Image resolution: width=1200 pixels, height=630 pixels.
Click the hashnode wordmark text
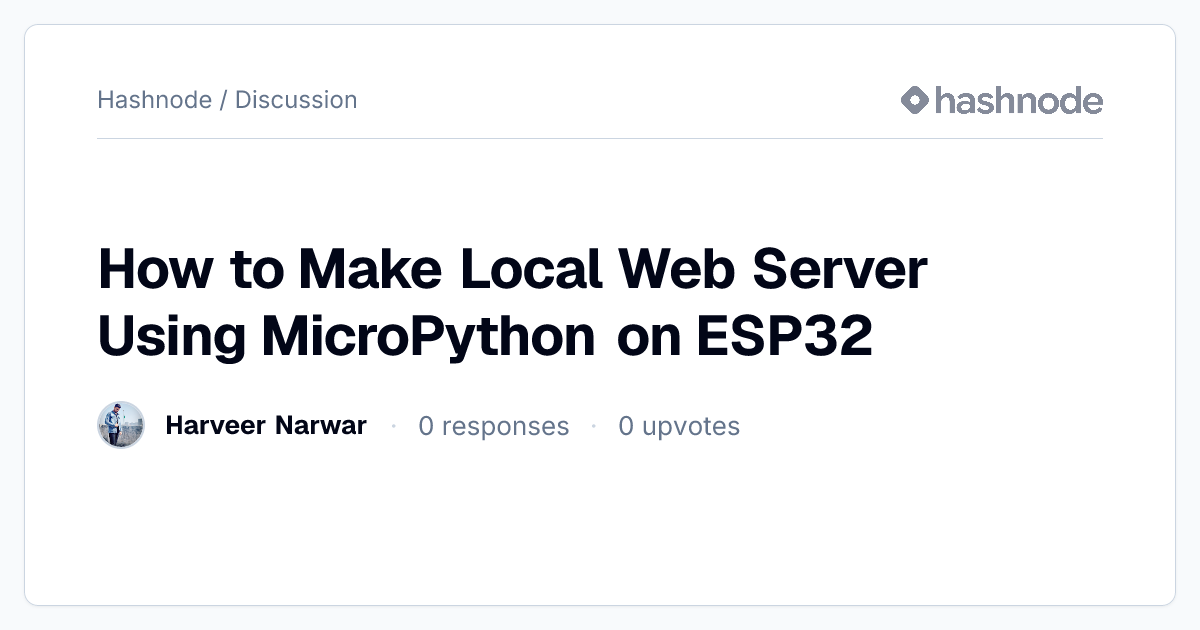(x=1019, y=100)
